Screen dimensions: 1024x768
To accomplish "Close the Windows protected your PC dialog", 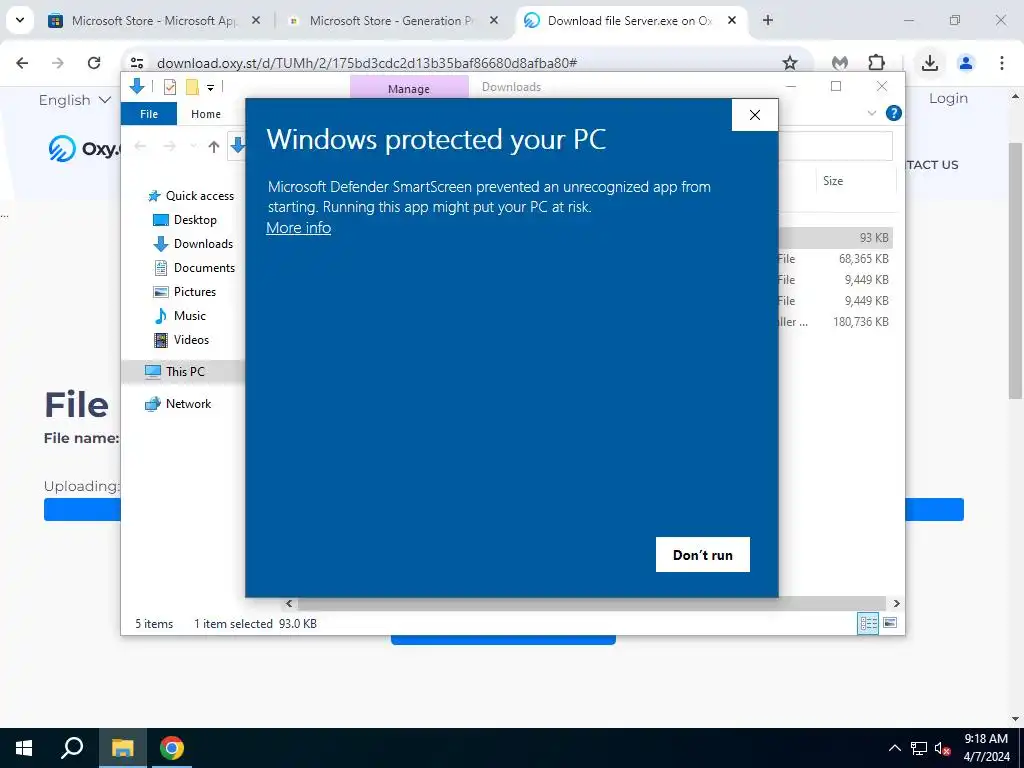I will pos(755,115).
